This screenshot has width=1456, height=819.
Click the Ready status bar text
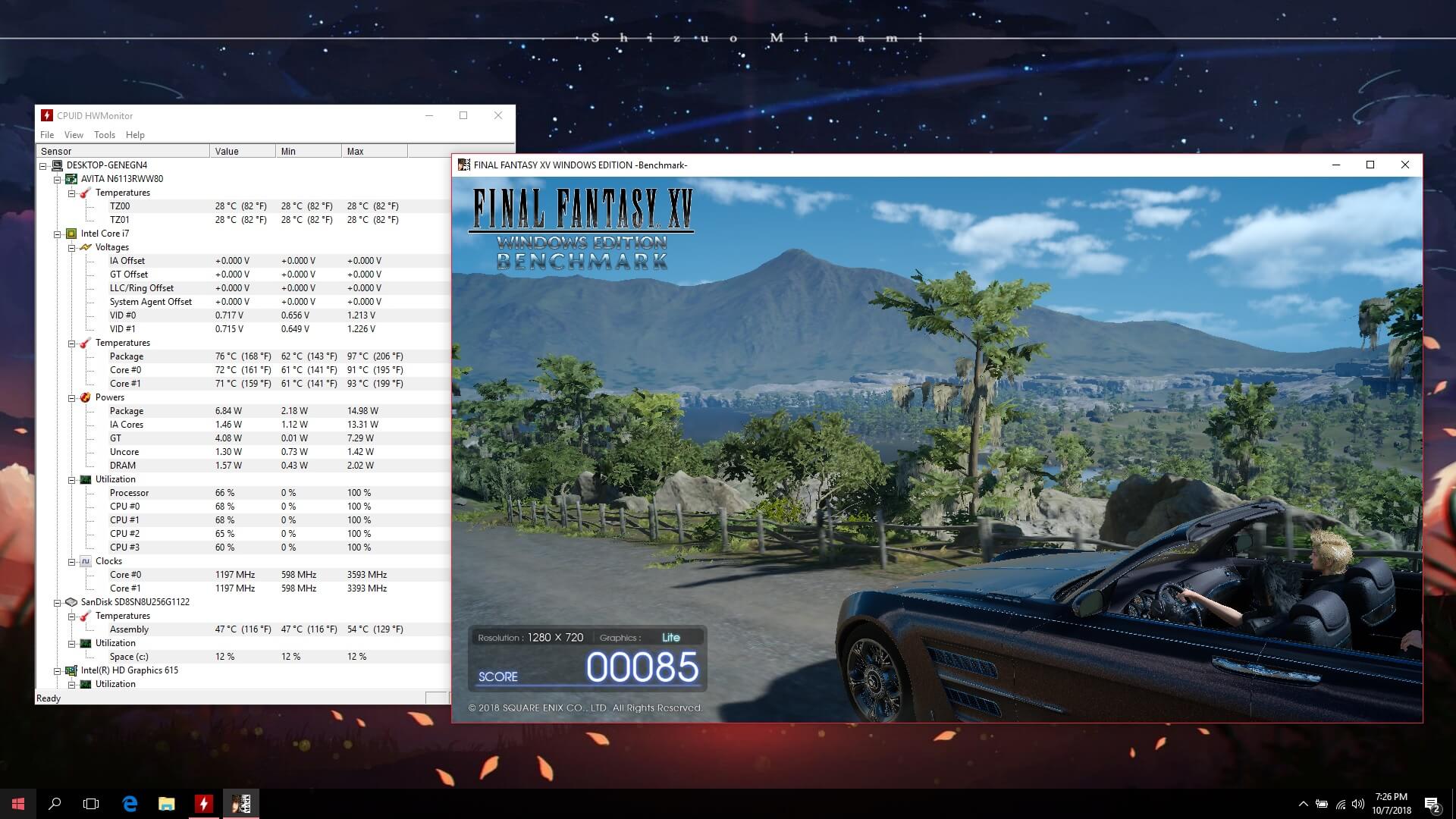(x=49, y=698)
